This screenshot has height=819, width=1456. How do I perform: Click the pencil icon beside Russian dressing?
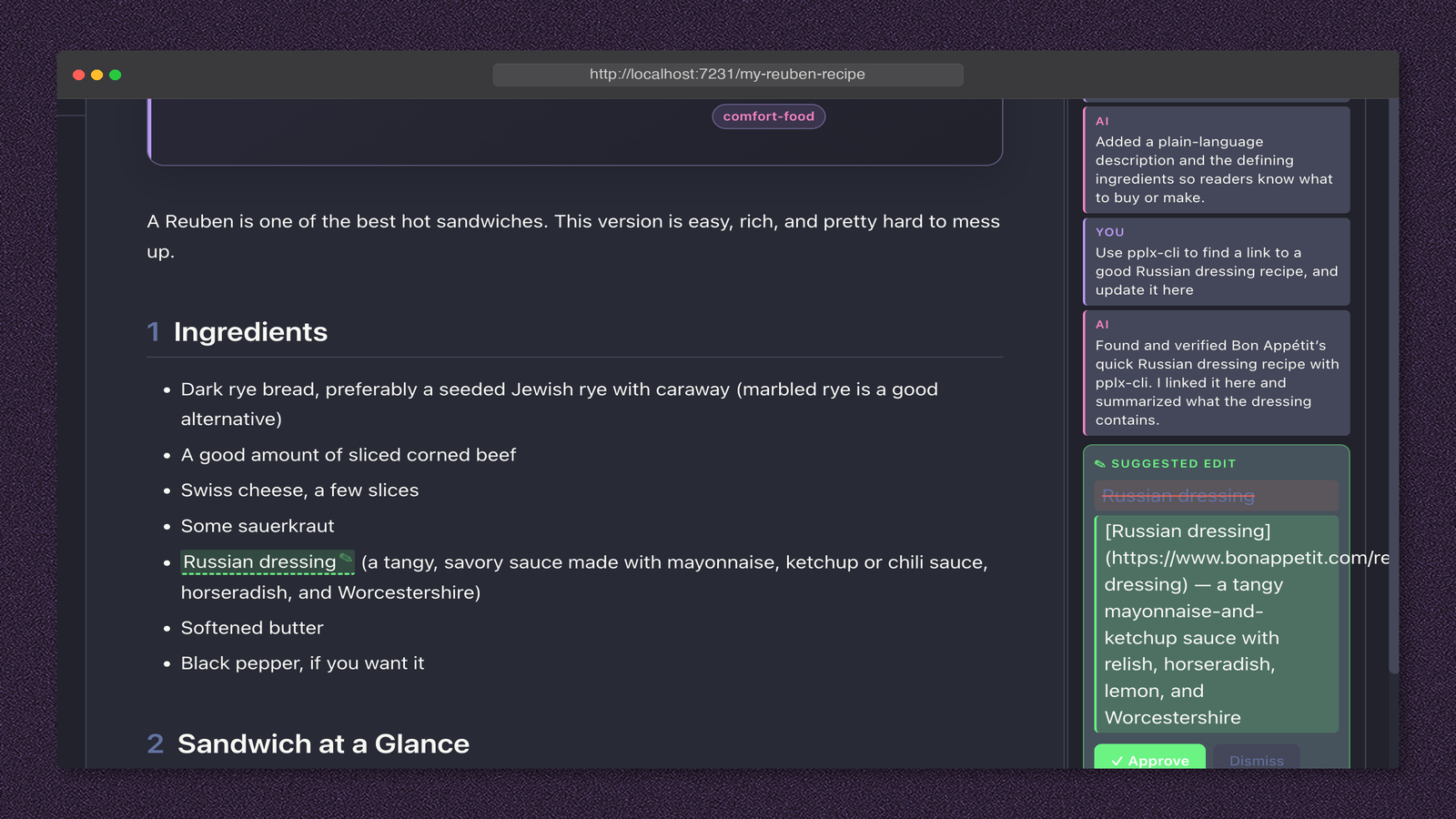(346, 558)
